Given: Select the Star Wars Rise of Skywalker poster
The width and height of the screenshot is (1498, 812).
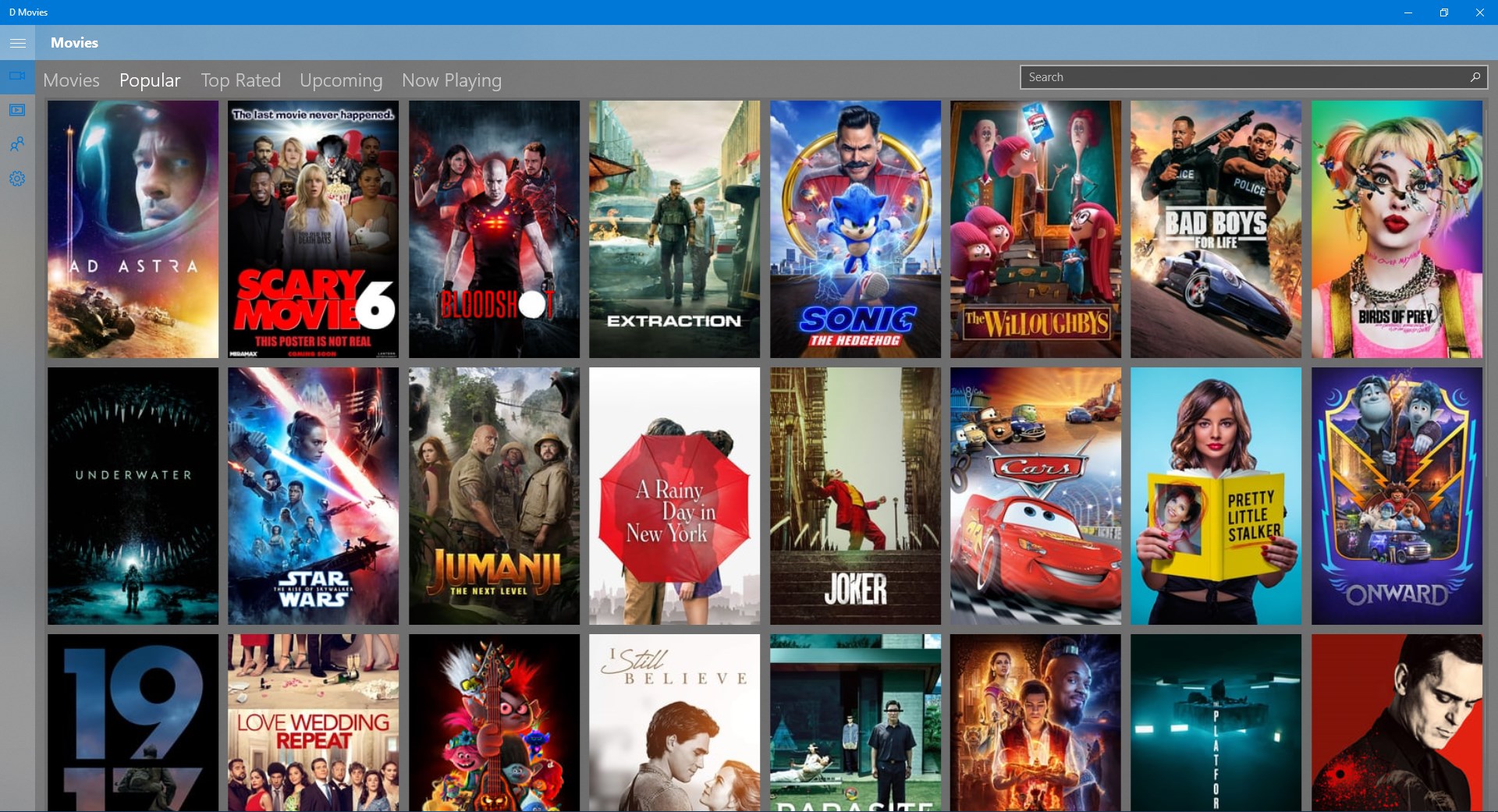Looking at the screenshot, I should (x=313, y=496).
